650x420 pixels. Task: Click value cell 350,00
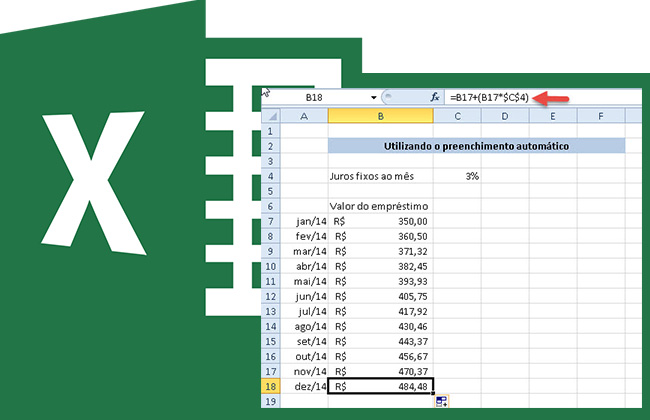coord(381,221)
